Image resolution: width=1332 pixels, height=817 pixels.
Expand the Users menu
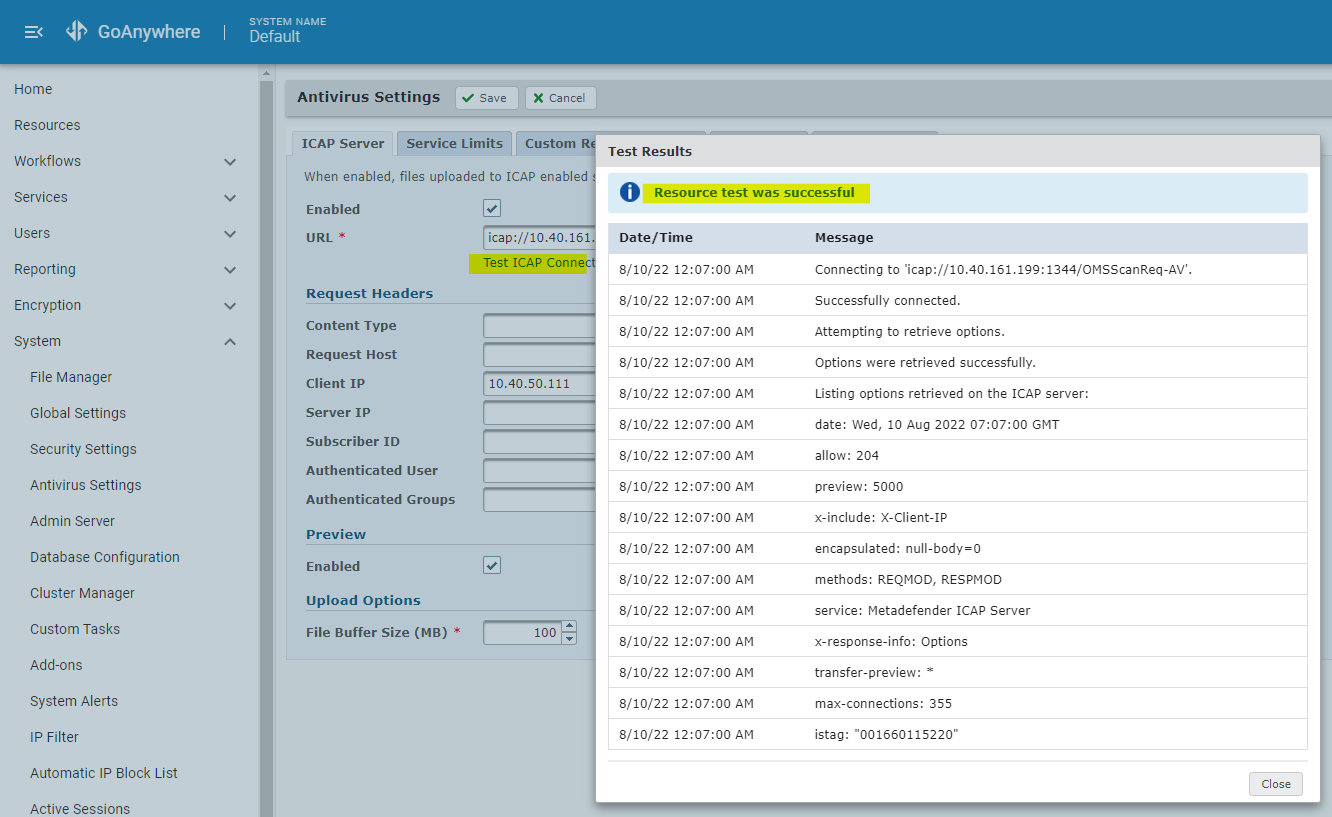230,233
